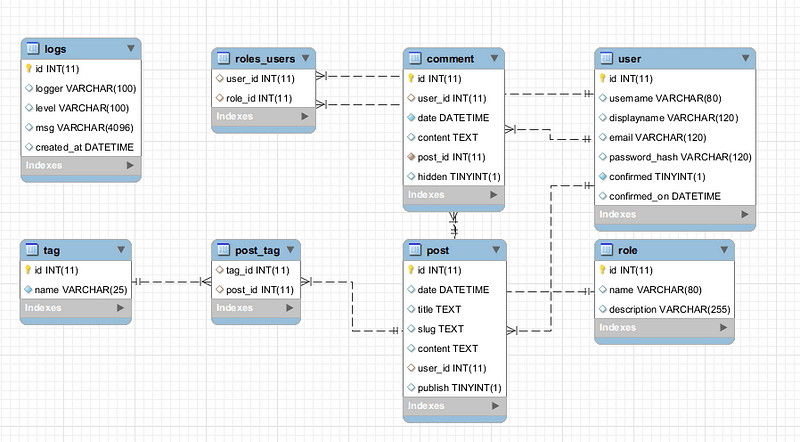Expand Indexes section of comment table
The width and height of the screenshot is (800, 442).
[x=493, y=194]
